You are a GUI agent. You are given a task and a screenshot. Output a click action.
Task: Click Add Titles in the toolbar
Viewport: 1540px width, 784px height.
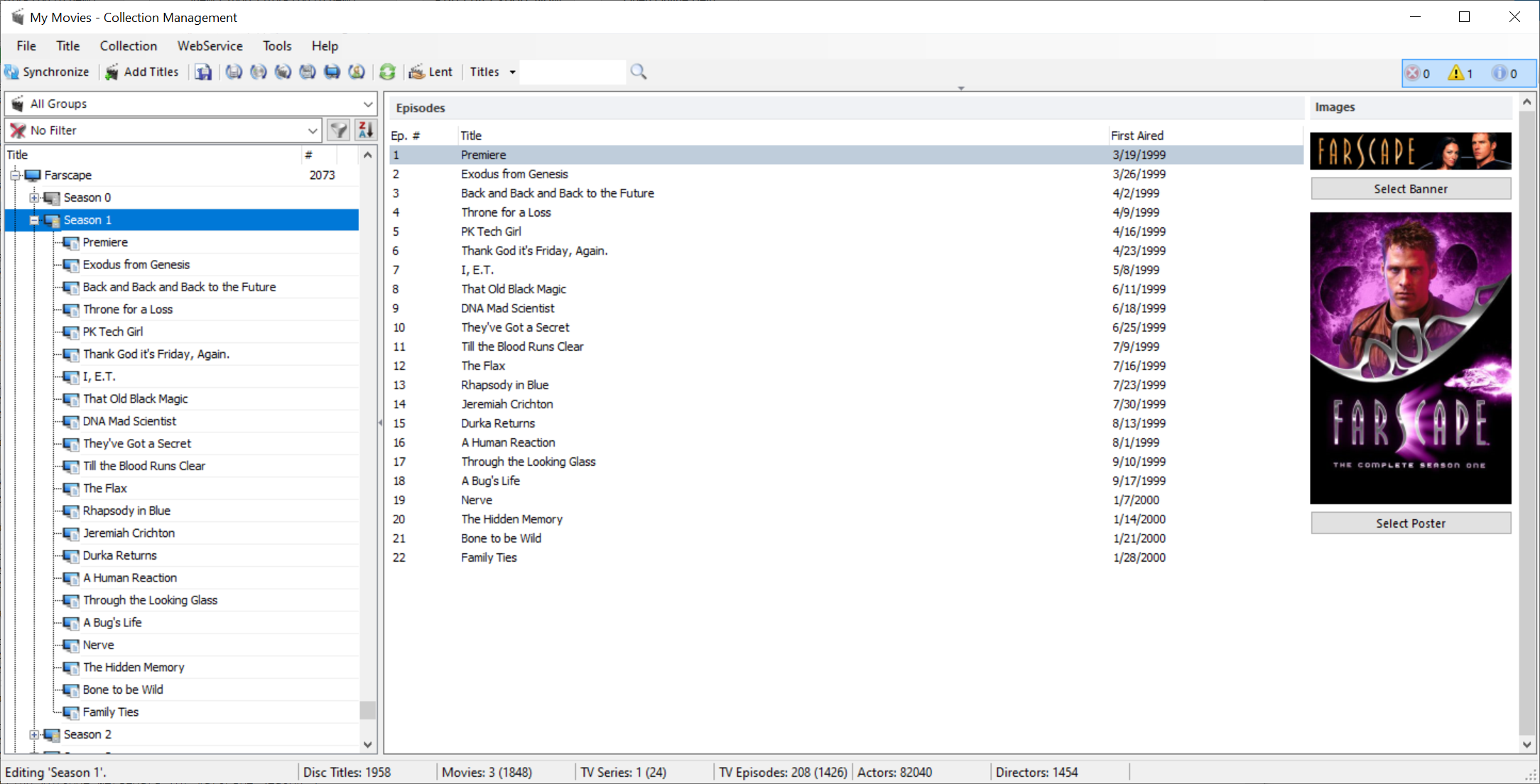pyautogui.click(x=142, y=72)
